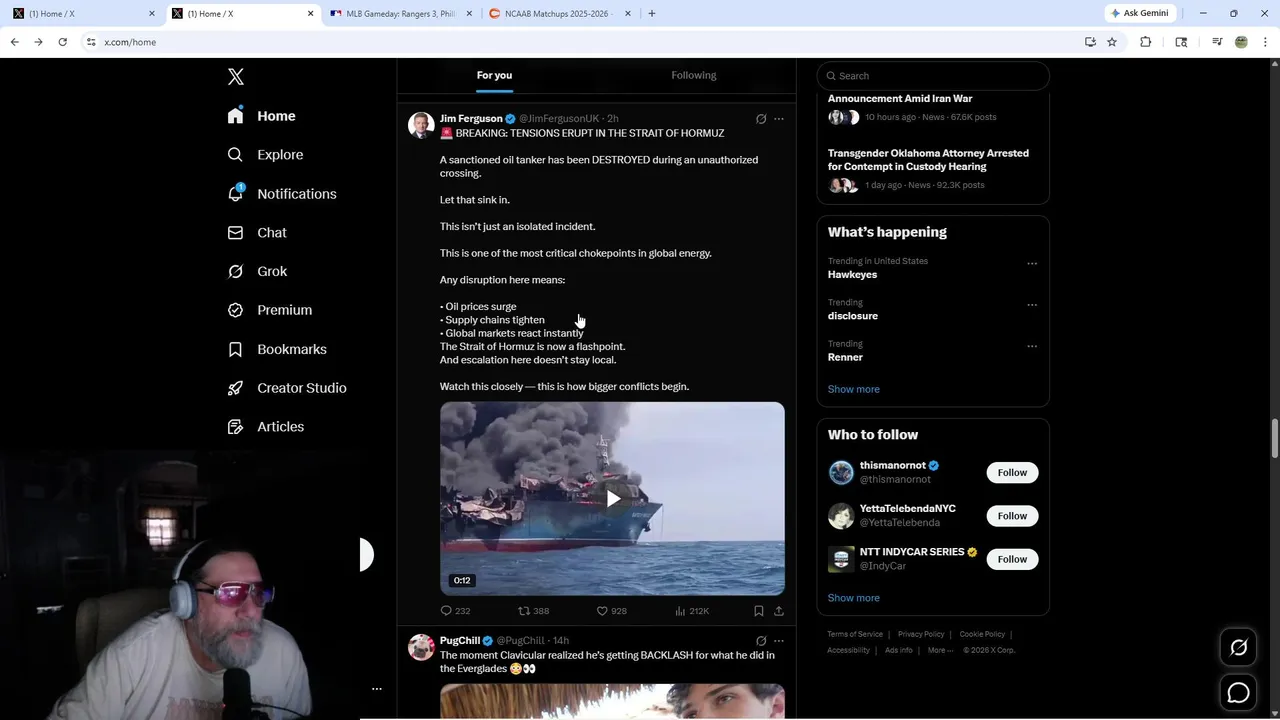The image size is (1280, 720).
Task: Open Cookie Policy link
Action: tap(982, 634)
